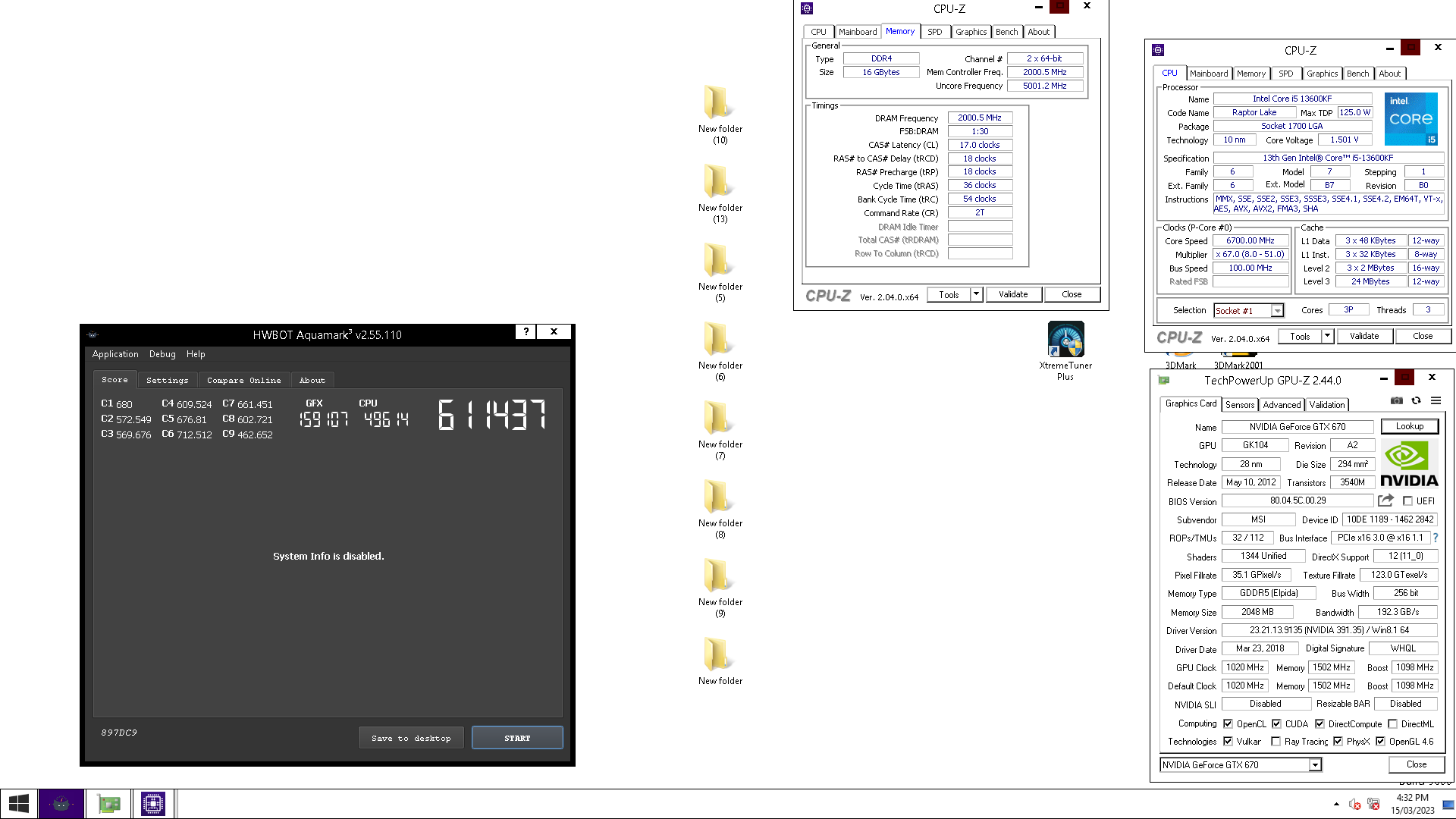Image resolution: width=1456 pixels, height=819 pixels.
Task: Toggle the CUDA checkbox
Action: tap(1276, 724)
